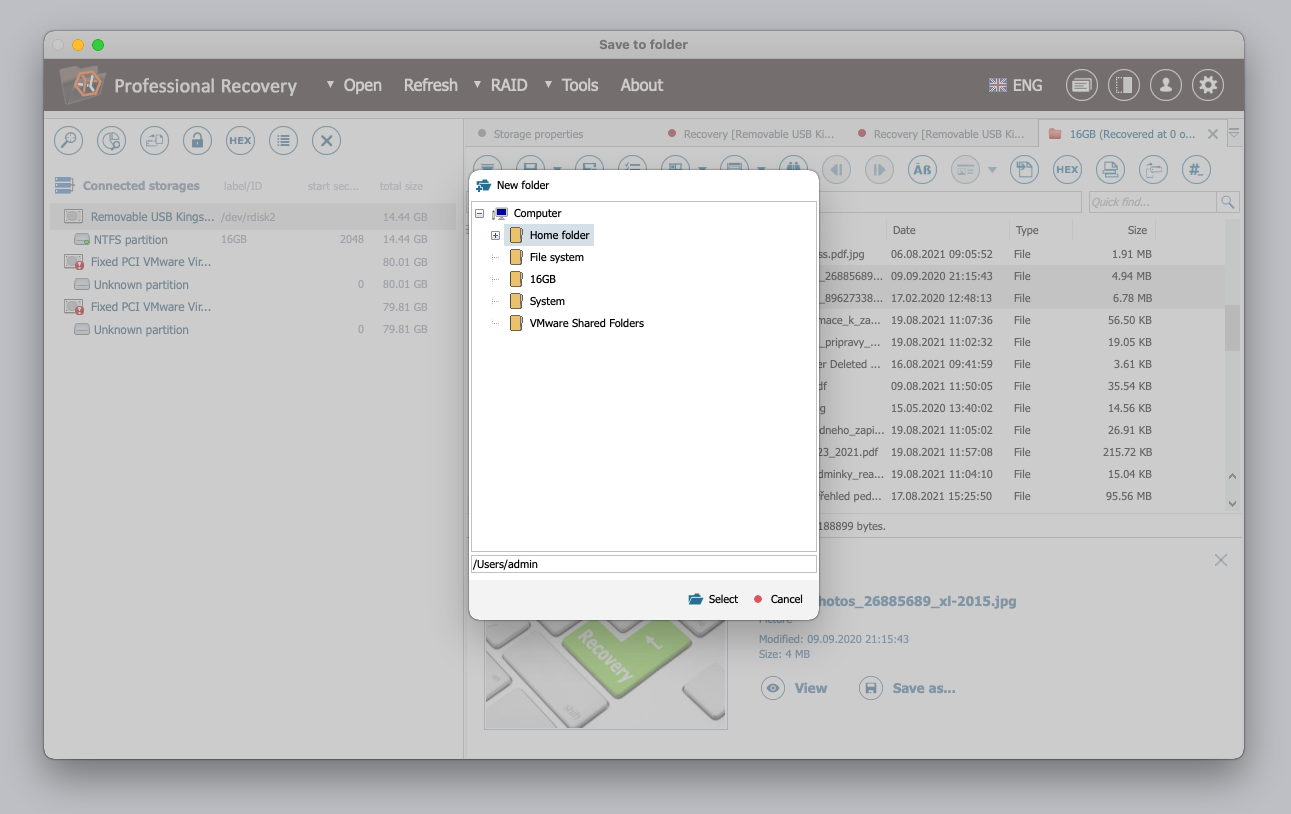Click the save document icon before HEX
The width and height of the screenshot is (1291, 814).
[x=1024, y=170]
